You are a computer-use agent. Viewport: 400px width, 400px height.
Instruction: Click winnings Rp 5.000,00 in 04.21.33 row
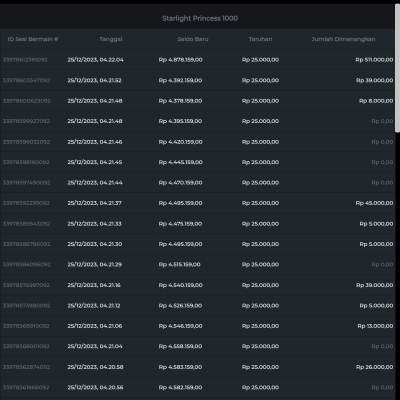pos(376,224)
